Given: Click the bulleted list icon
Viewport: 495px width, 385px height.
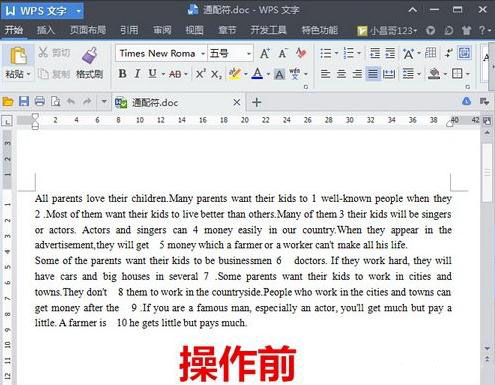Looking at the screenshot, I should (x=326, y=53).
